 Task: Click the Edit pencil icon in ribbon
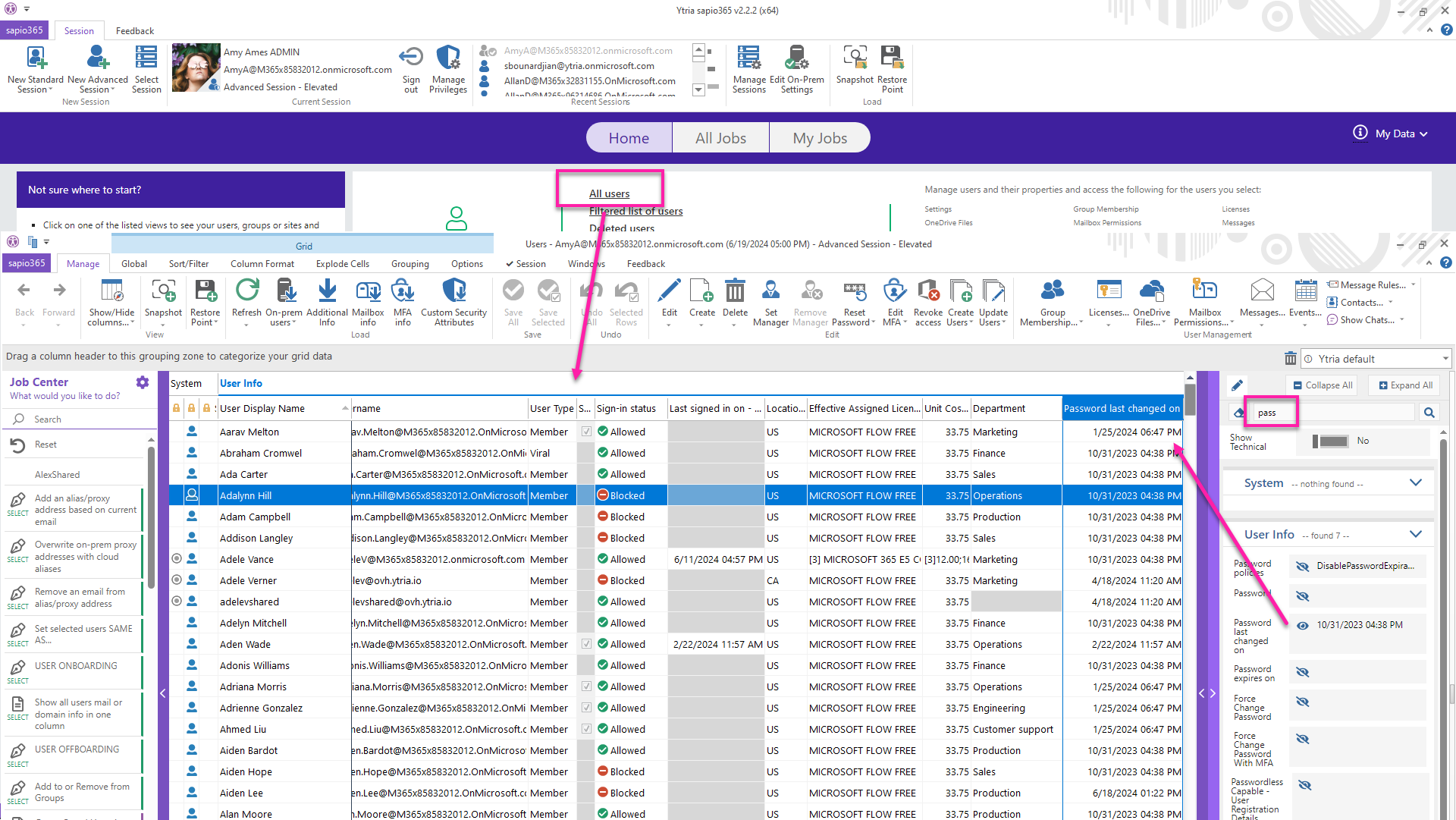click(670, 291)
